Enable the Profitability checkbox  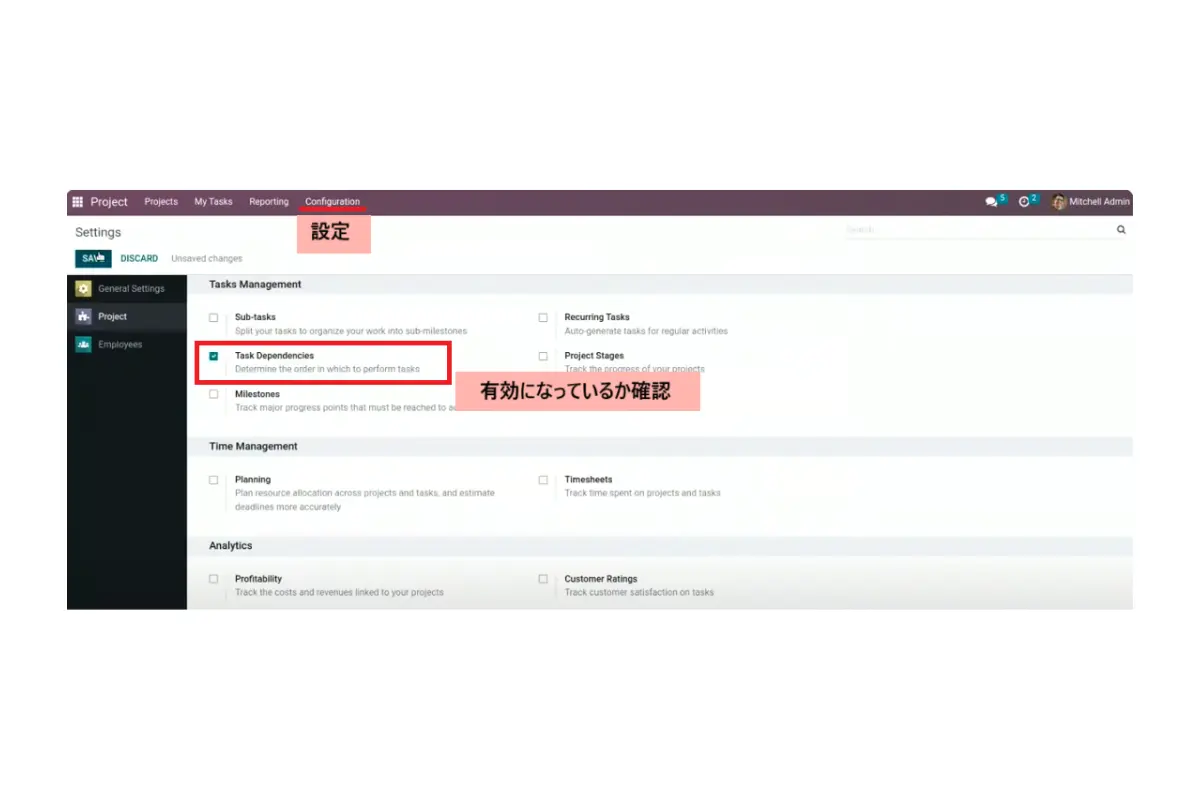(x=213, y=579)
